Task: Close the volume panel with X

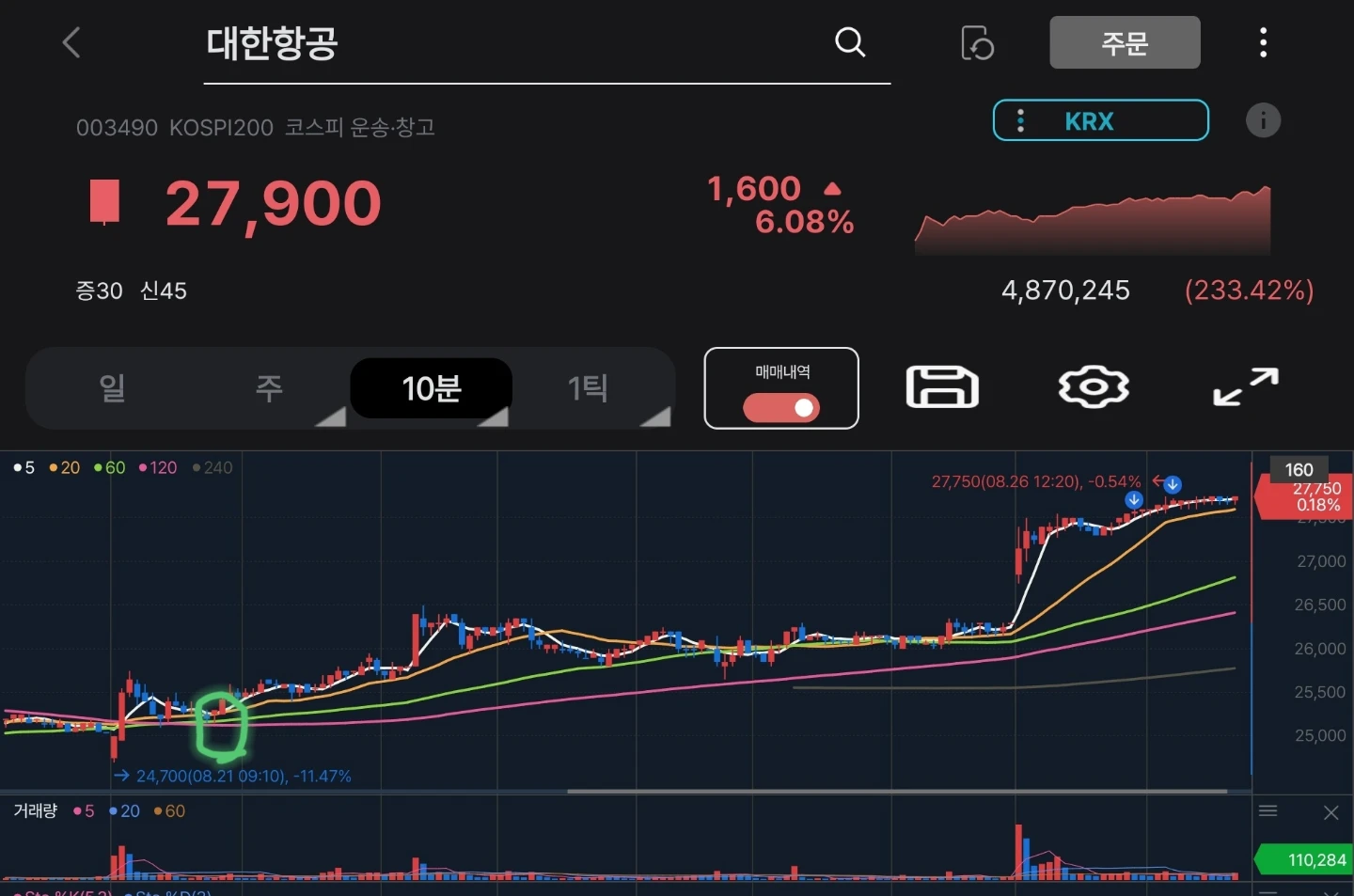Action: click(1330, 812)
